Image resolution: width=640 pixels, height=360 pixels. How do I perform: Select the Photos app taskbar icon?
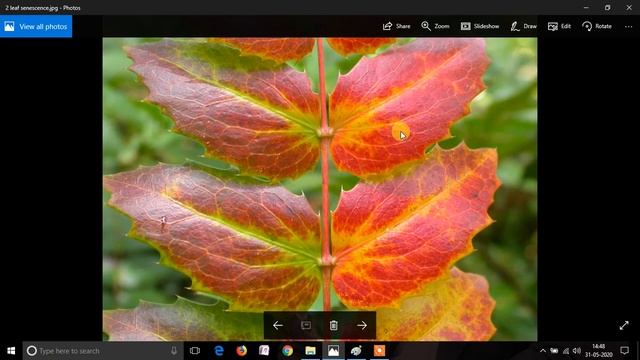tap(333, 351)
